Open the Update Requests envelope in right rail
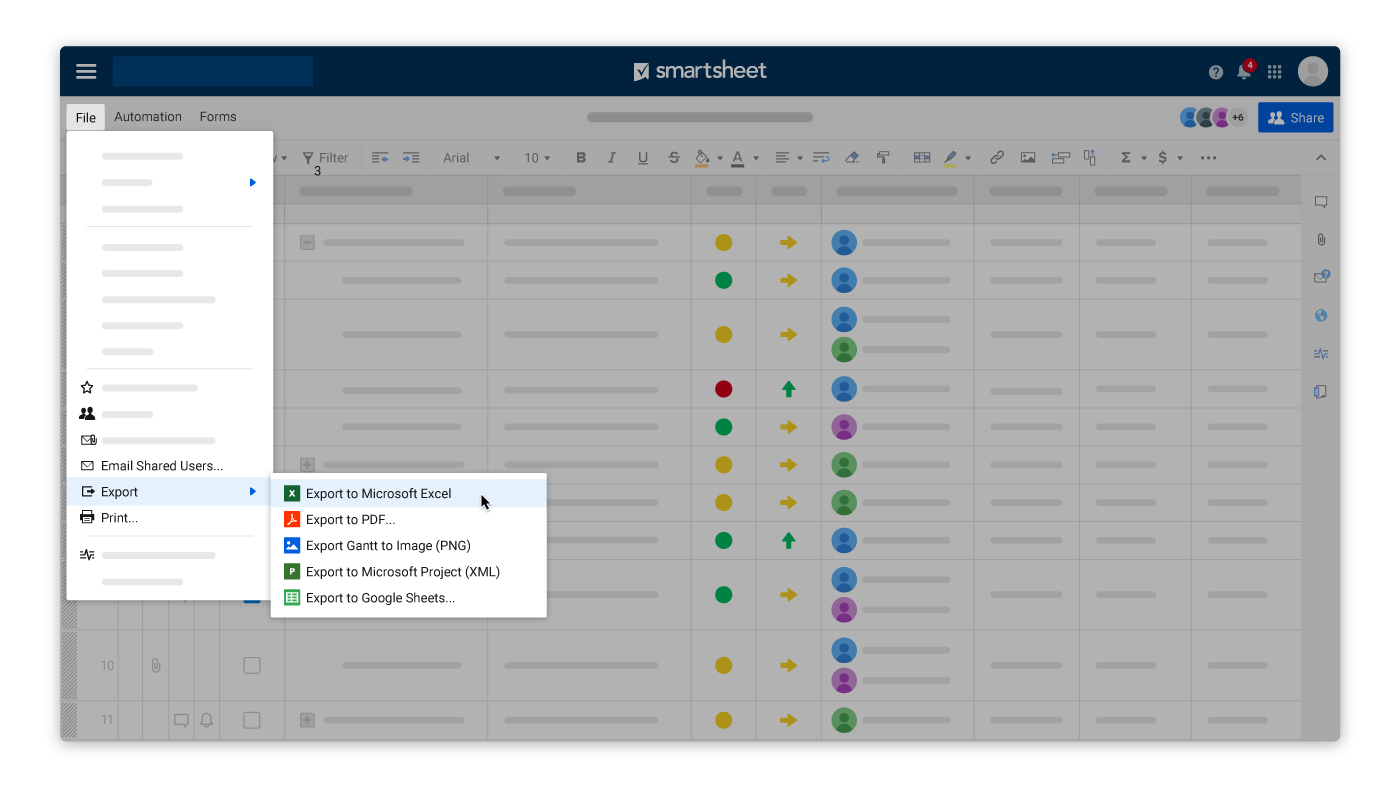This screenshot has height=787, width=1400. [x=1321, y=277]
